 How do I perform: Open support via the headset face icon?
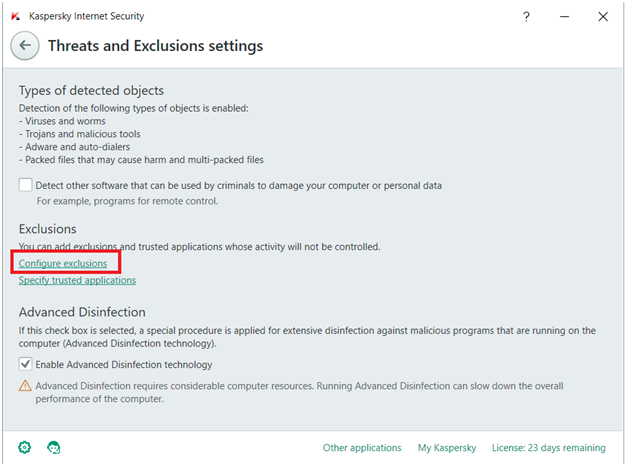point(53,447)
